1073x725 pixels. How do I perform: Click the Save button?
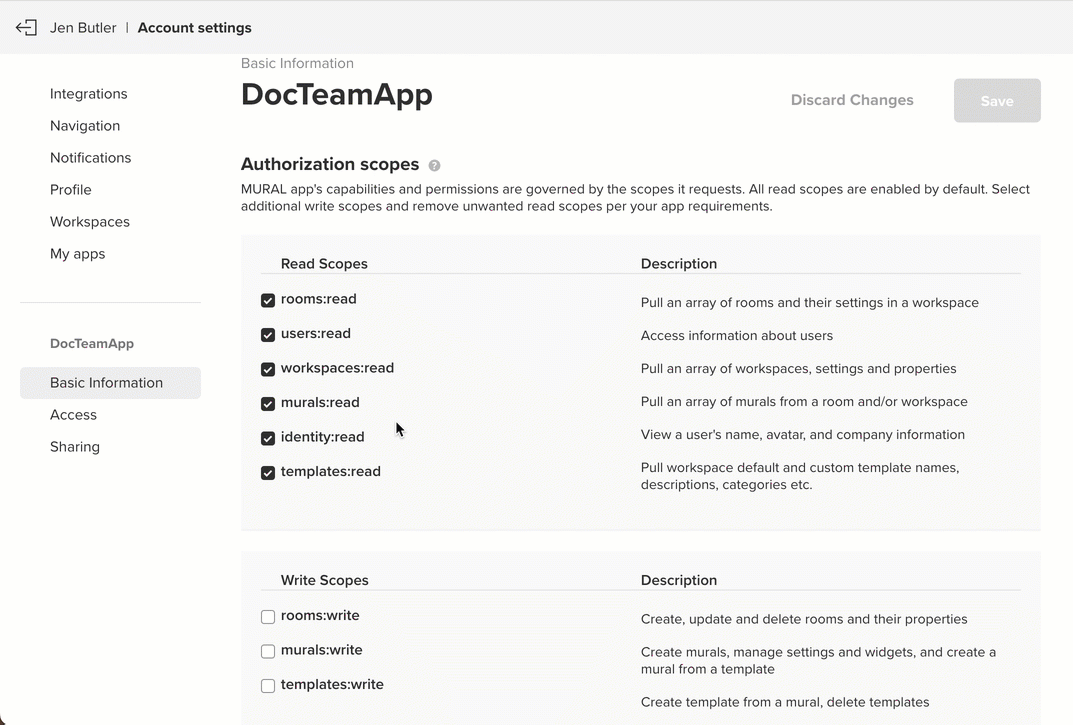pos(997,101)
